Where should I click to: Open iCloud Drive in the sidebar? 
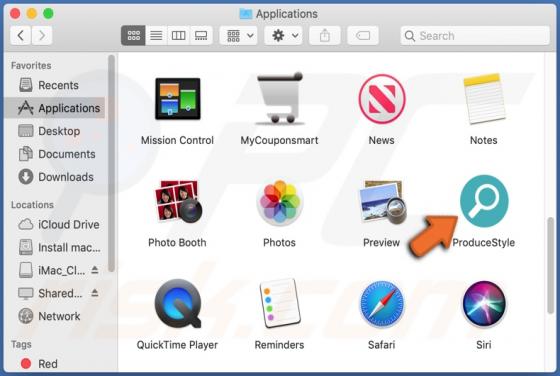click(x=55, y=224)
